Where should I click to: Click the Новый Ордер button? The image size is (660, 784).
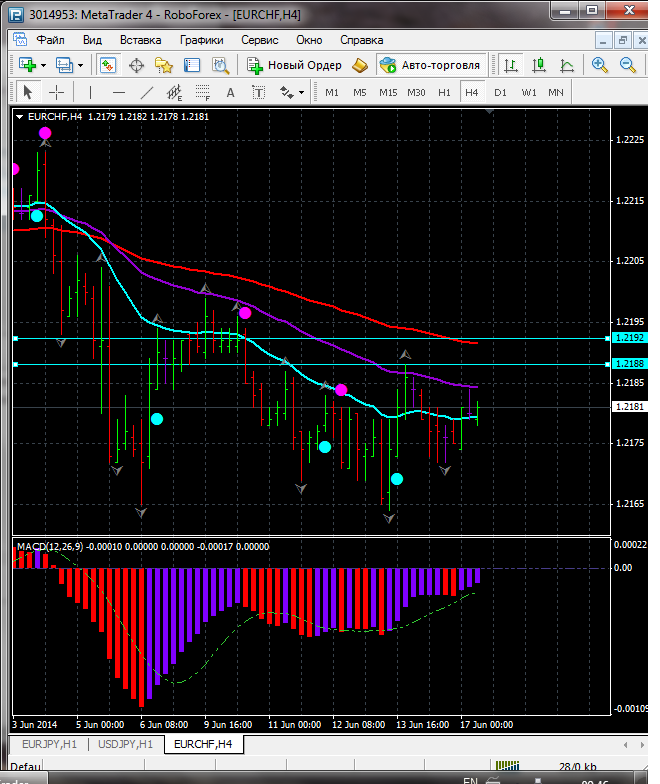(295, 65)
